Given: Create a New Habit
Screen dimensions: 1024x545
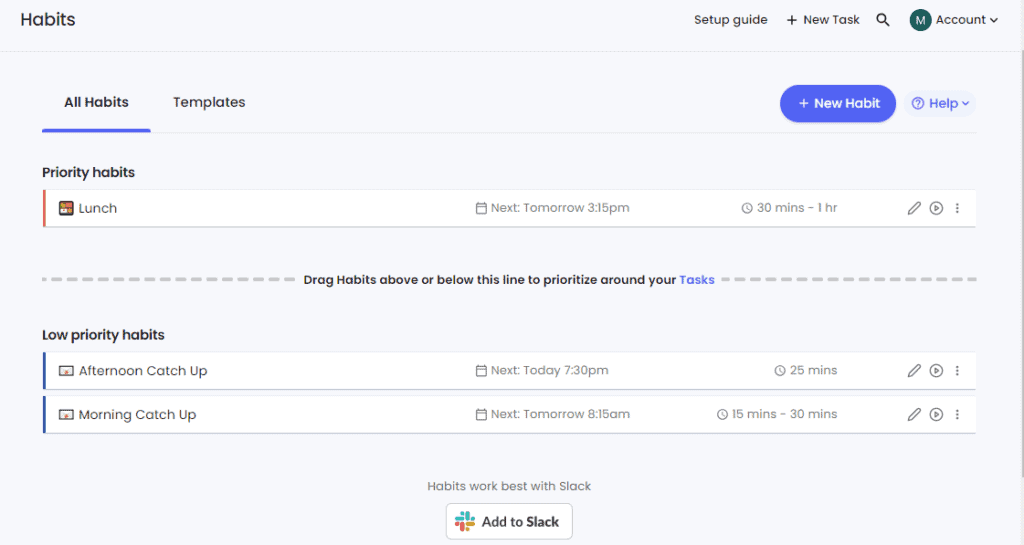Looking at the screenshot, I should click(838, 103).
